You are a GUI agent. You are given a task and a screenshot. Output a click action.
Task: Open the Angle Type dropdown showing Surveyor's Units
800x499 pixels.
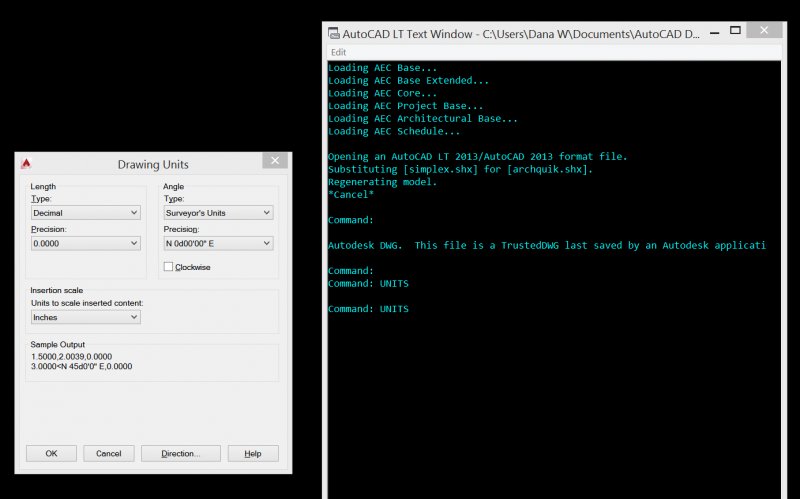(x=218, y=213)
